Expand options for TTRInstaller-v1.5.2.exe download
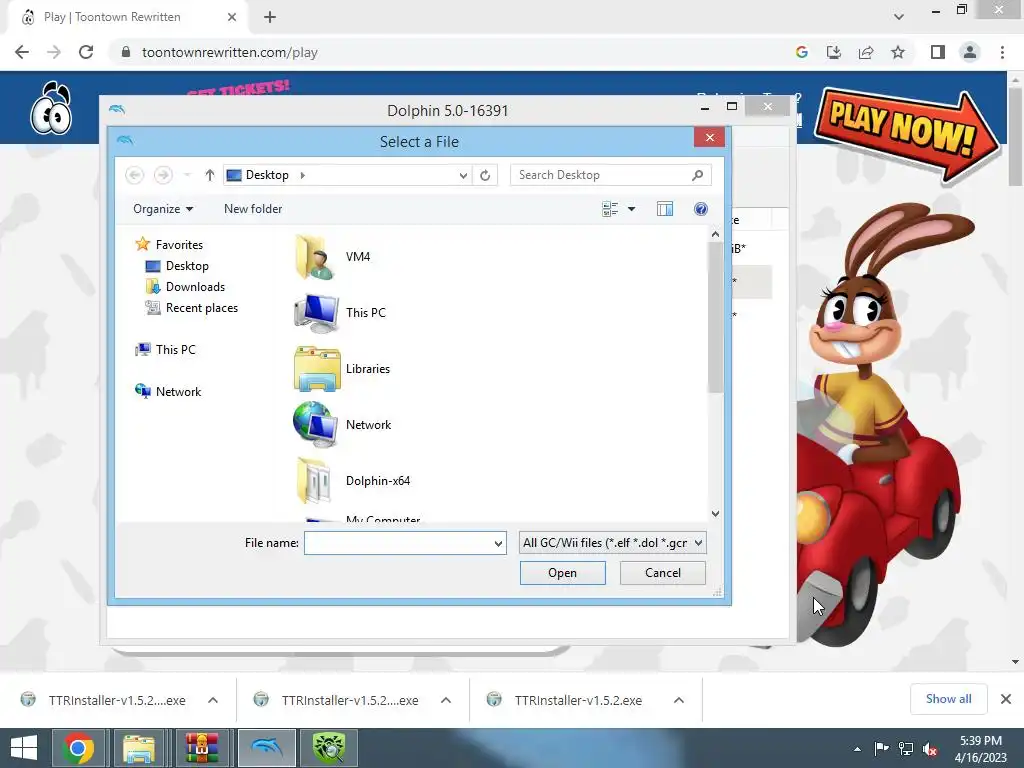 pyautogui.click(x=679, y=700)
